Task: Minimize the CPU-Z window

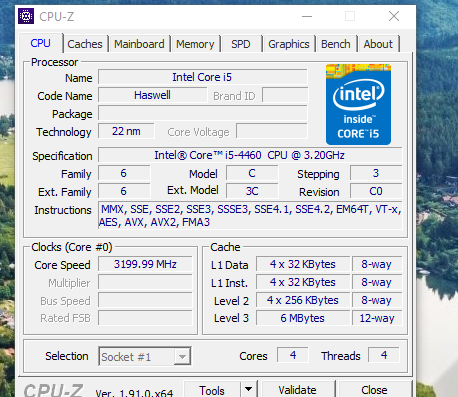Action: (x=307, y=16)
